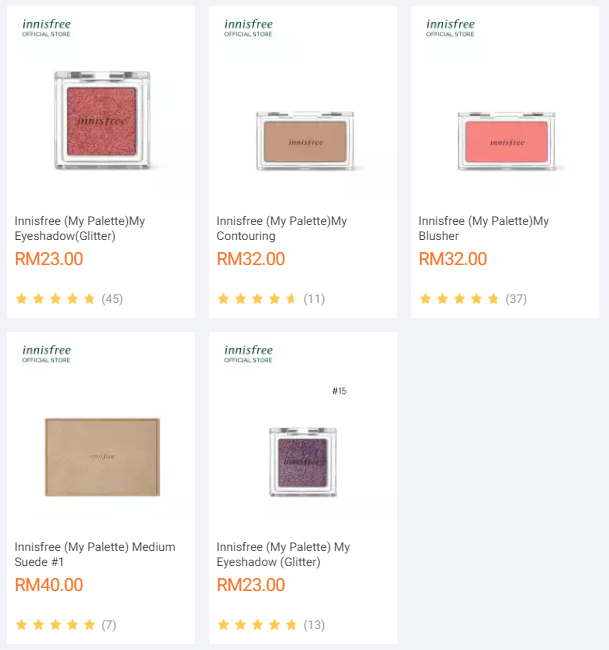This screenshot has width=609, height=650.
Task: Click innisfree logo on Medium Suede card
Action: click(47, 353)
